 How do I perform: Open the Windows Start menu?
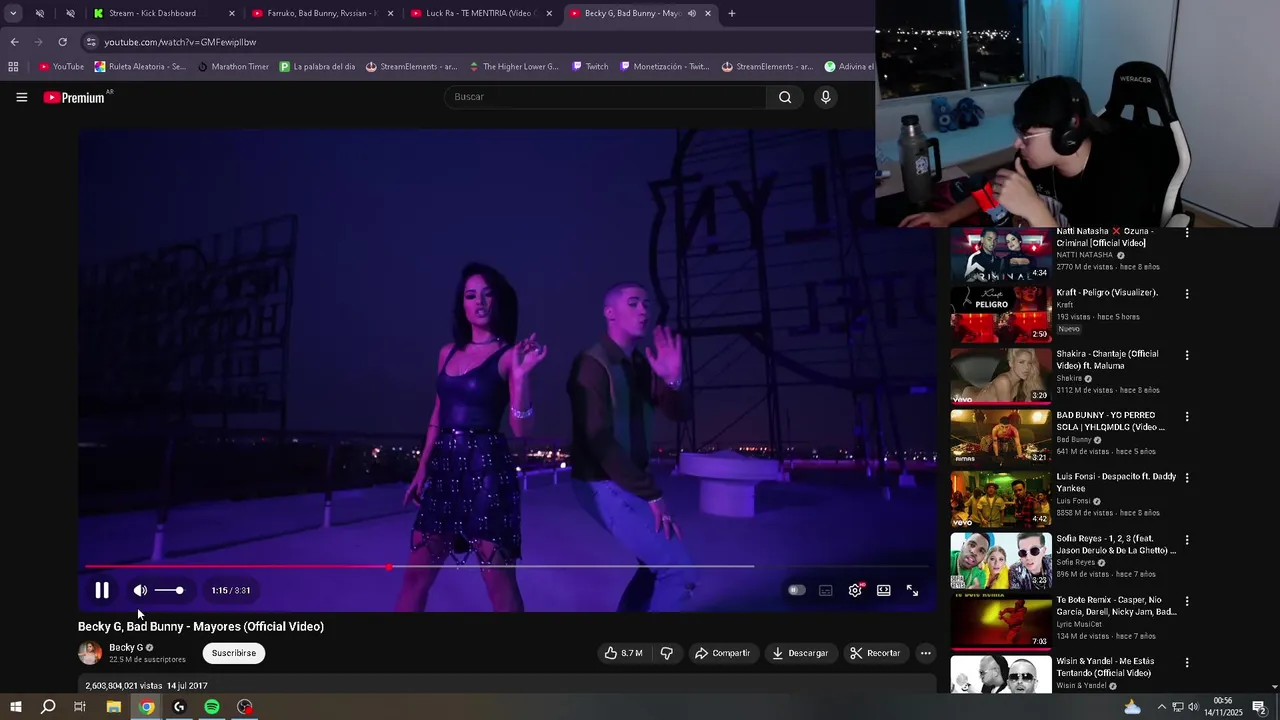click(x=15, y=707)
